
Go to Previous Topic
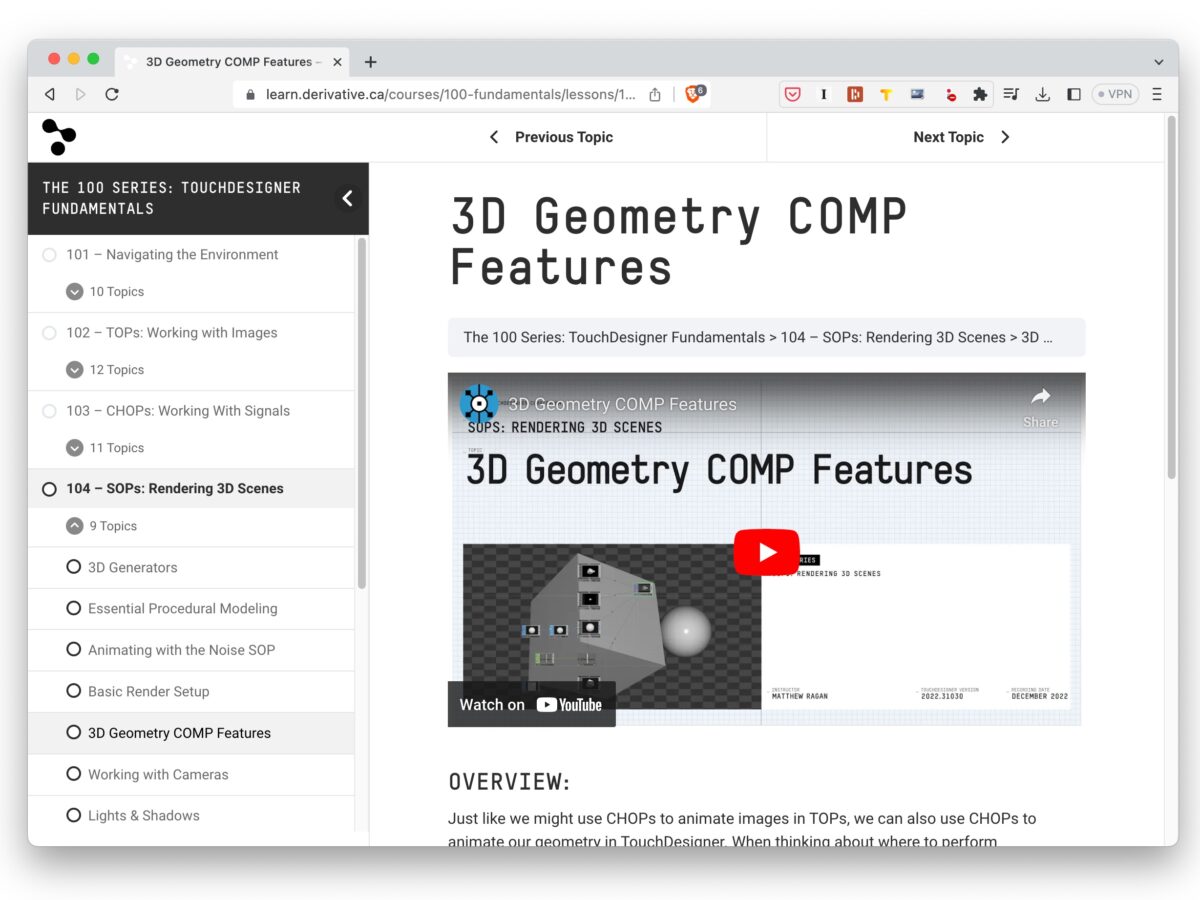coord(551,137)
